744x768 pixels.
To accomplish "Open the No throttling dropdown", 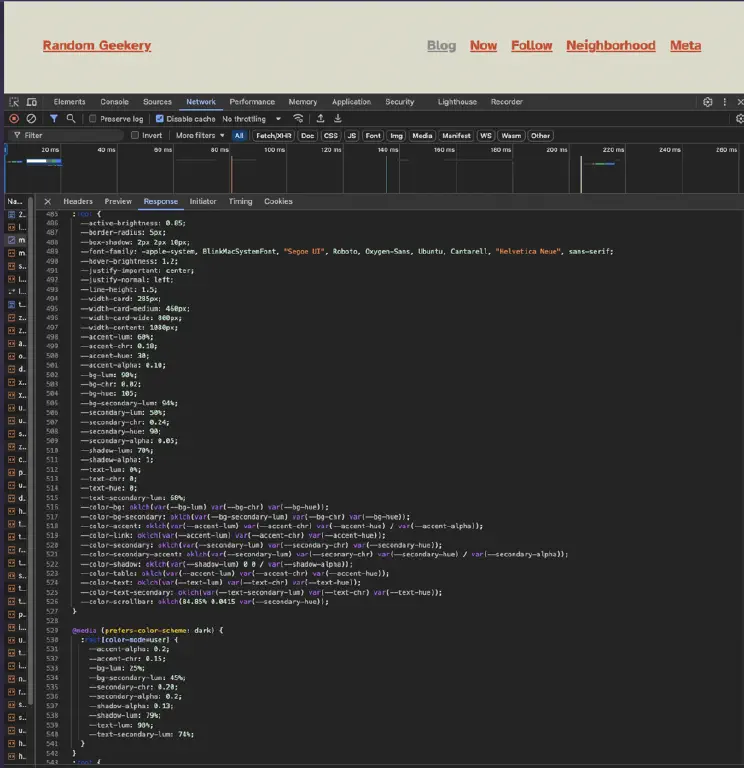I will [252, 119].
